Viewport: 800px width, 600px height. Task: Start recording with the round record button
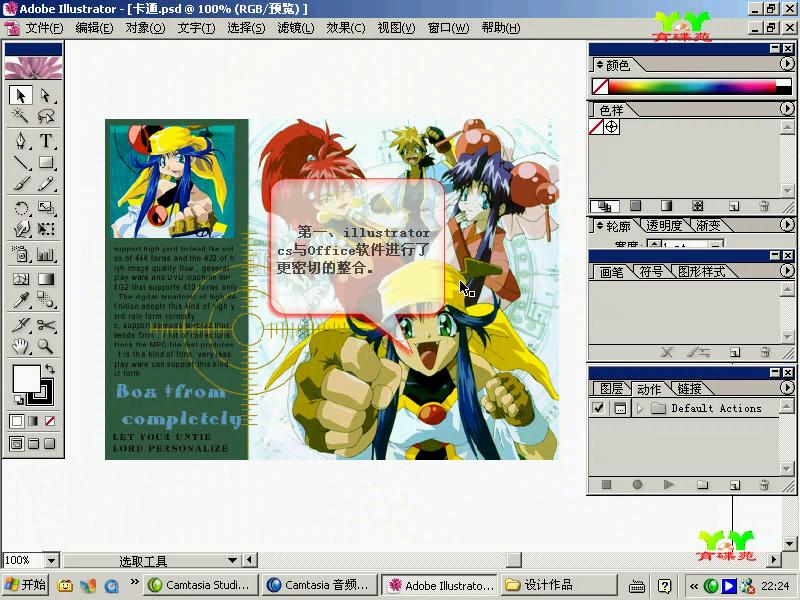click(x=637, y=484)
